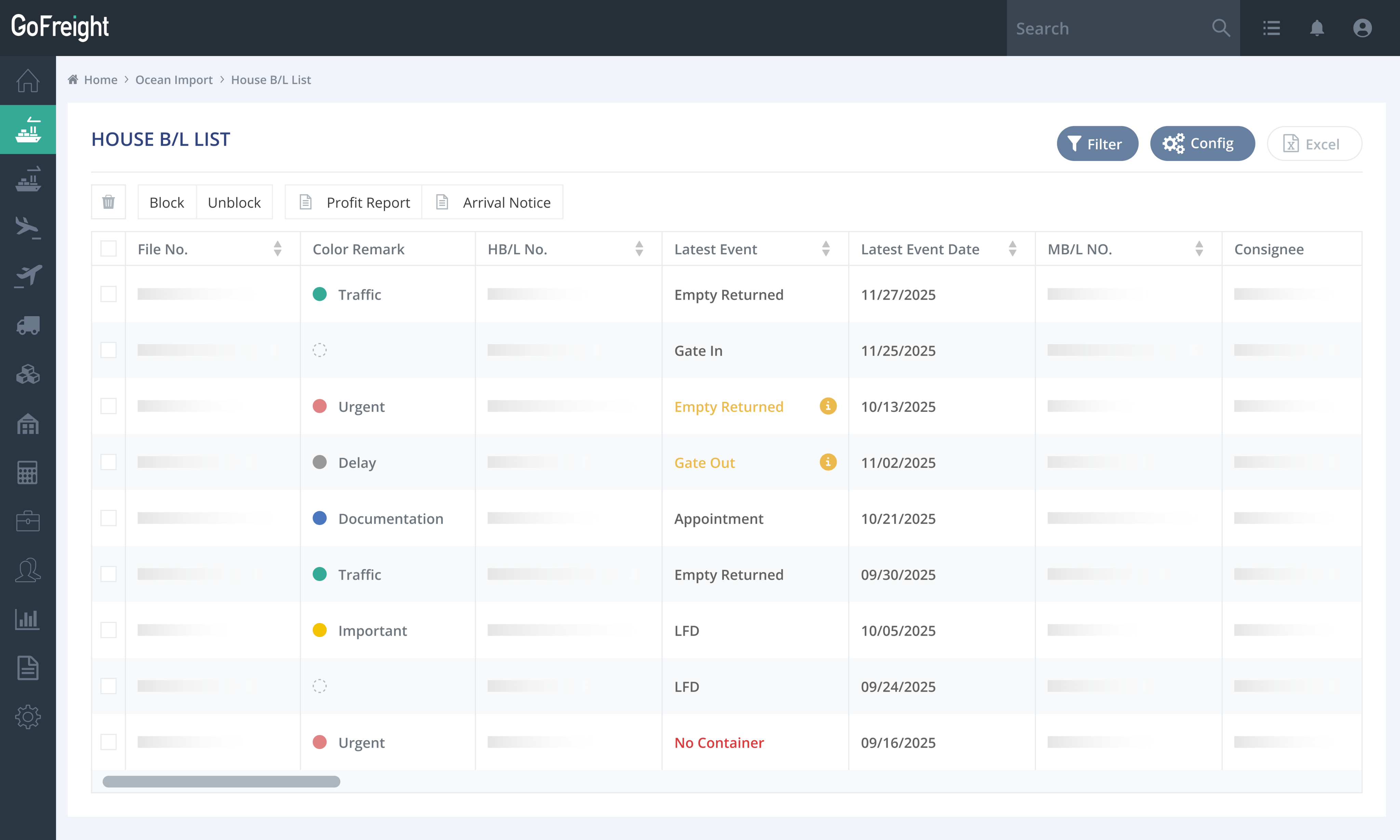1400x840 pixels.
Task: Open the Accounting calculator icon
Action: click(x=28, y=473)
